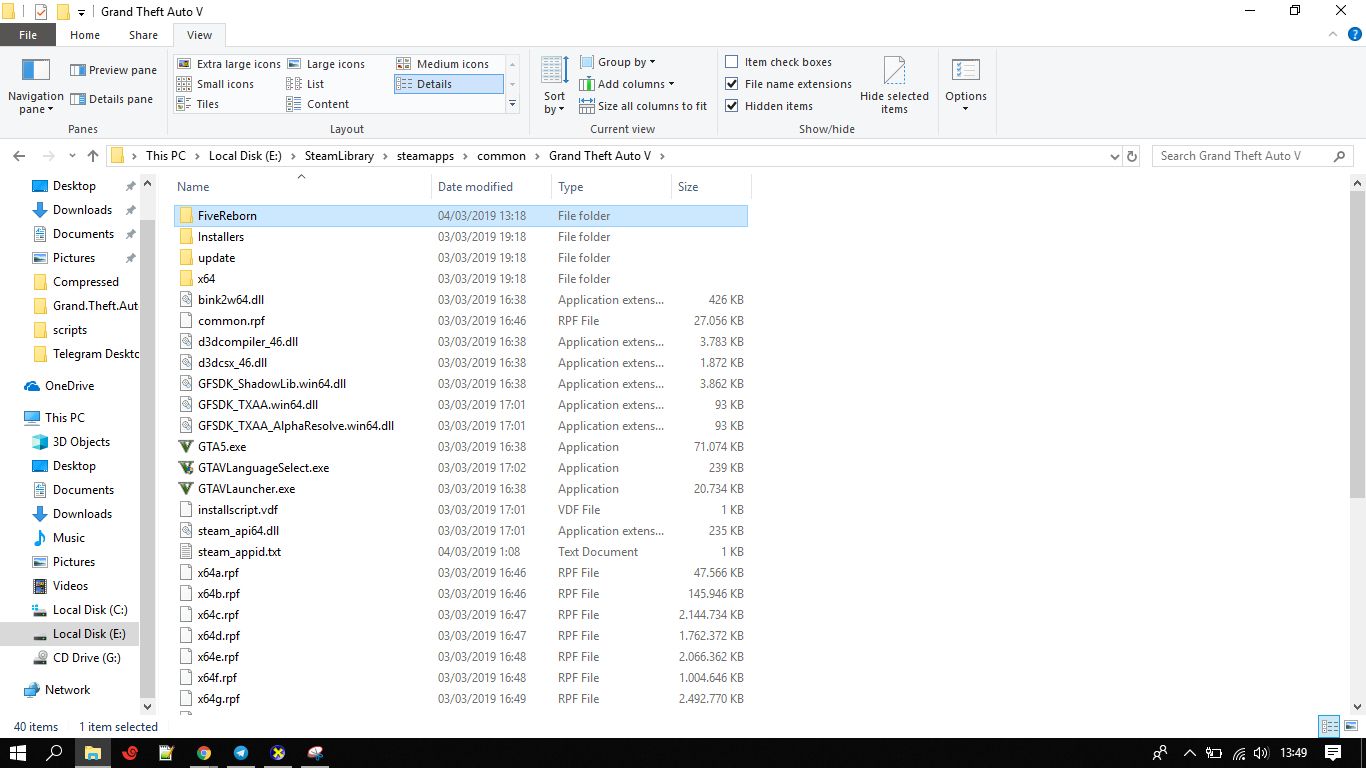1366x768 pixels.
Task: Switch to Content layout
Action: [x=318, y=104]
